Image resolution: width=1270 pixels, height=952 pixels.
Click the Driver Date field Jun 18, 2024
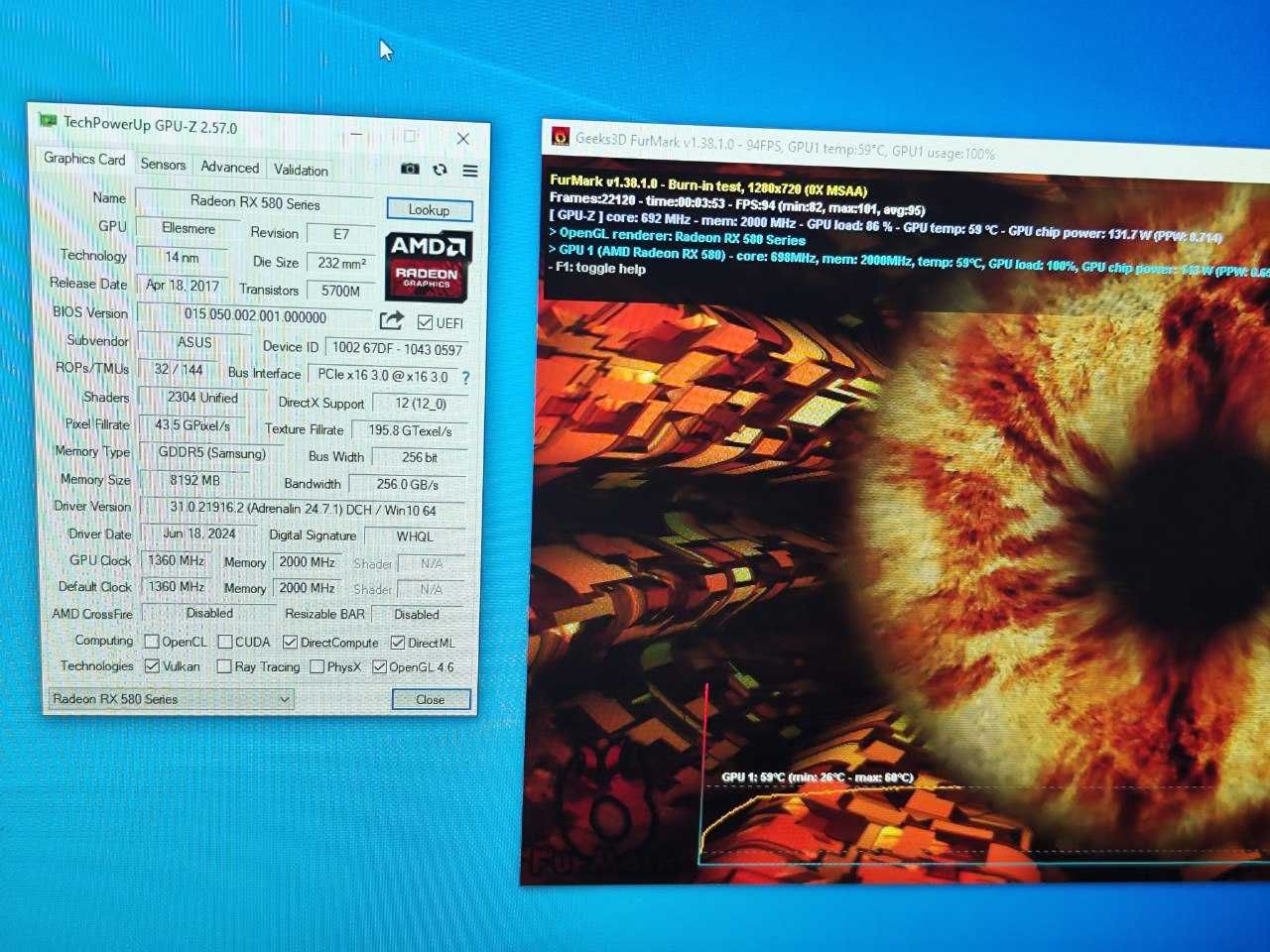(199, 534)
